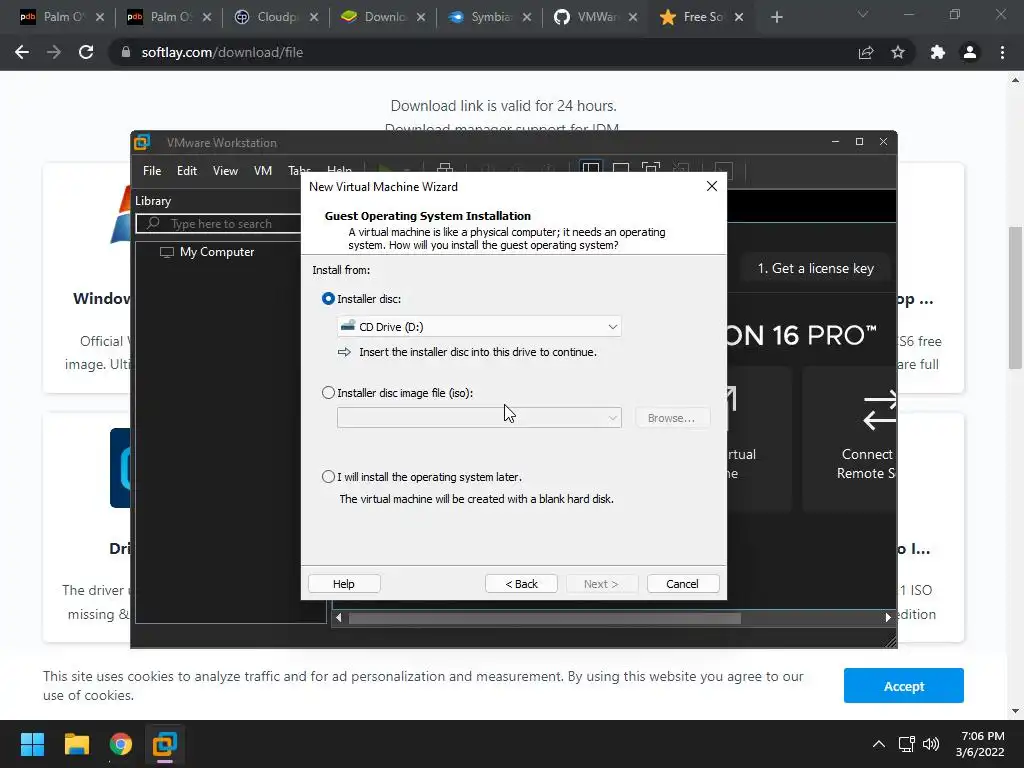Cancel the New Virtual Machine Wizard
This screenshot has height=768, width=1024.
(682, 584)
